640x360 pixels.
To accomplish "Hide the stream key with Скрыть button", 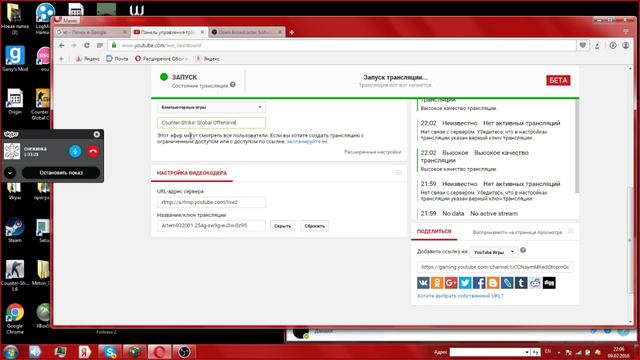I will pyautogui.click(x=282, y=226).
